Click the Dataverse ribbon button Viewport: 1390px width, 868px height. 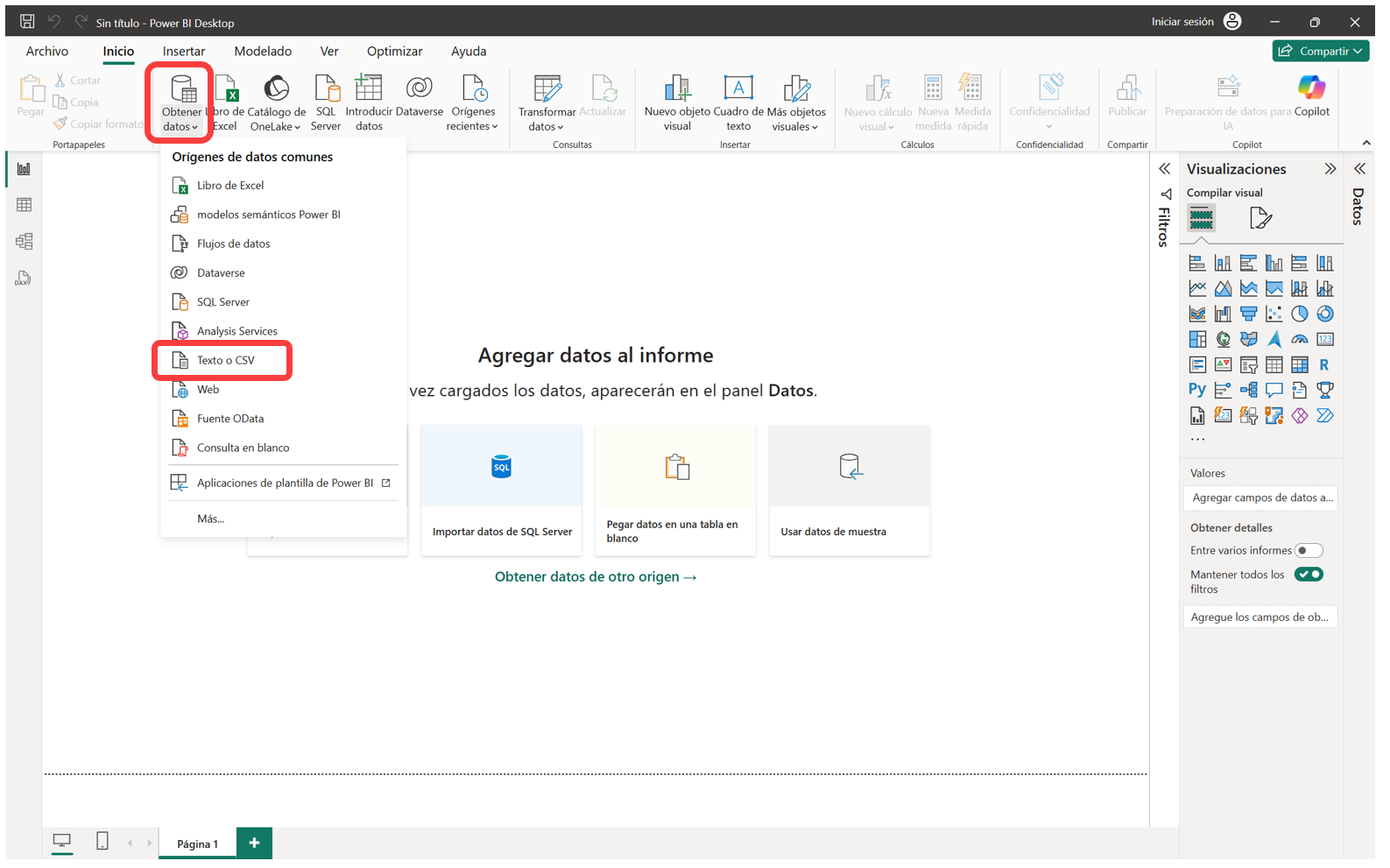(420, 96)
